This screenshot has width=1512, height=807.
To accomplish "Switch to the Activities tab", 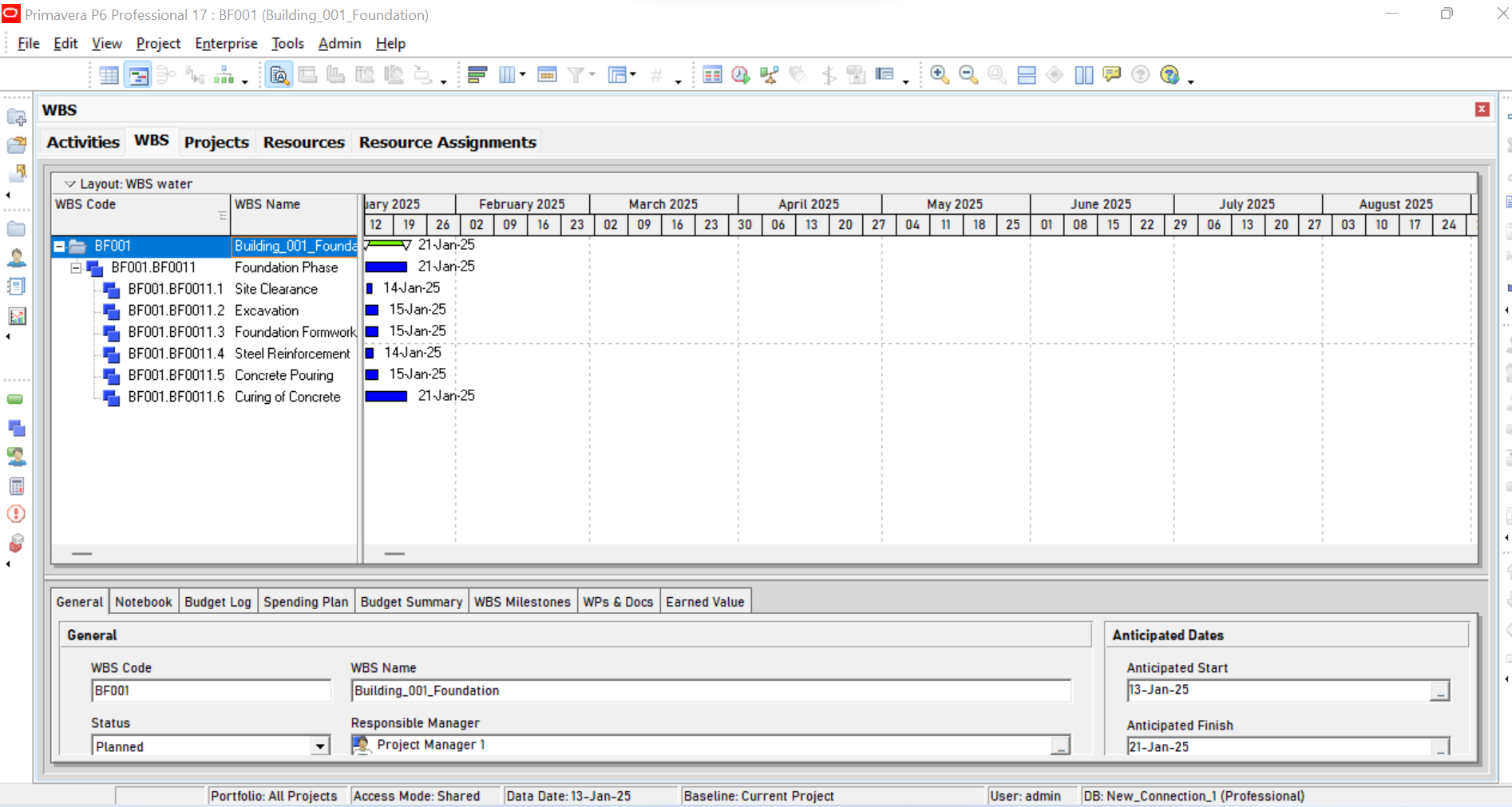I will click(x=83, y=142).
